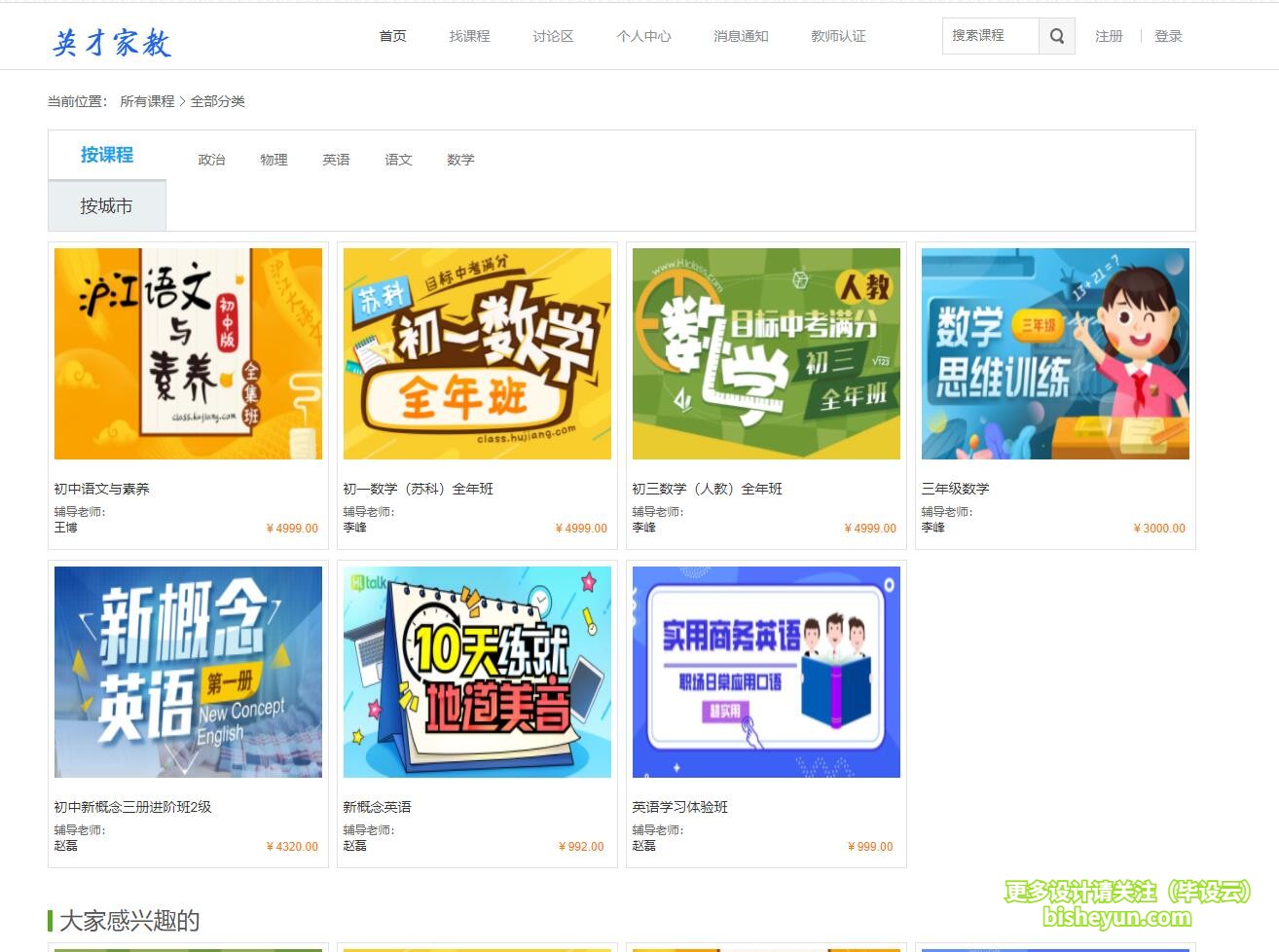Filter courses by 数学
Viewport: 1279px width, 952px height.
pyautogui.click(x=460, y=160)
